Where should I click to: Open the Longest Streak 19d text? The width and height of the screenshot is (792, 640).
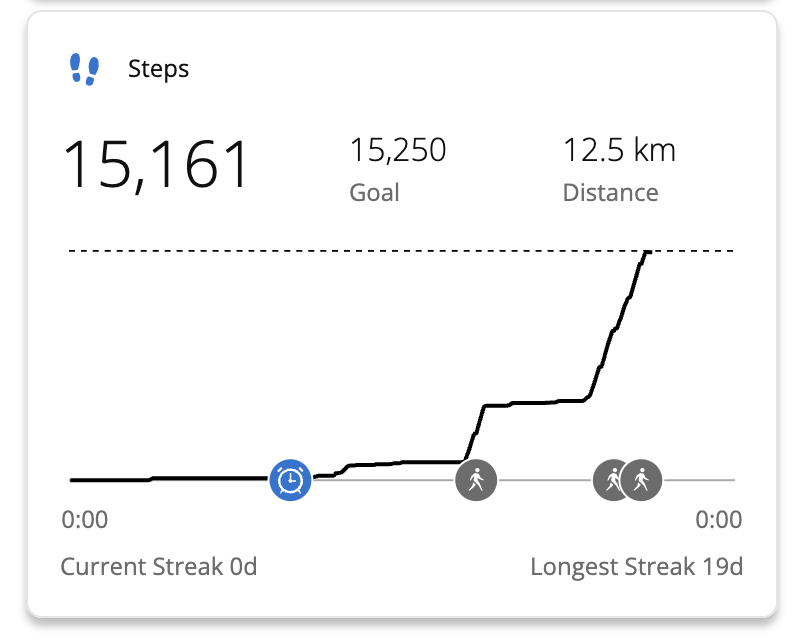pyautogui.click(x=636, y=567)
